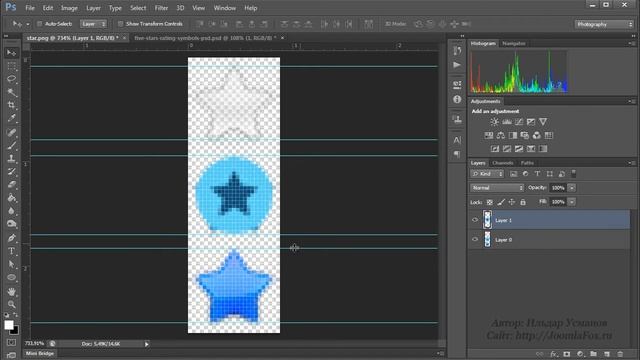
Task: Select the Eyedropper tool
Action: [x=11, y=118]
